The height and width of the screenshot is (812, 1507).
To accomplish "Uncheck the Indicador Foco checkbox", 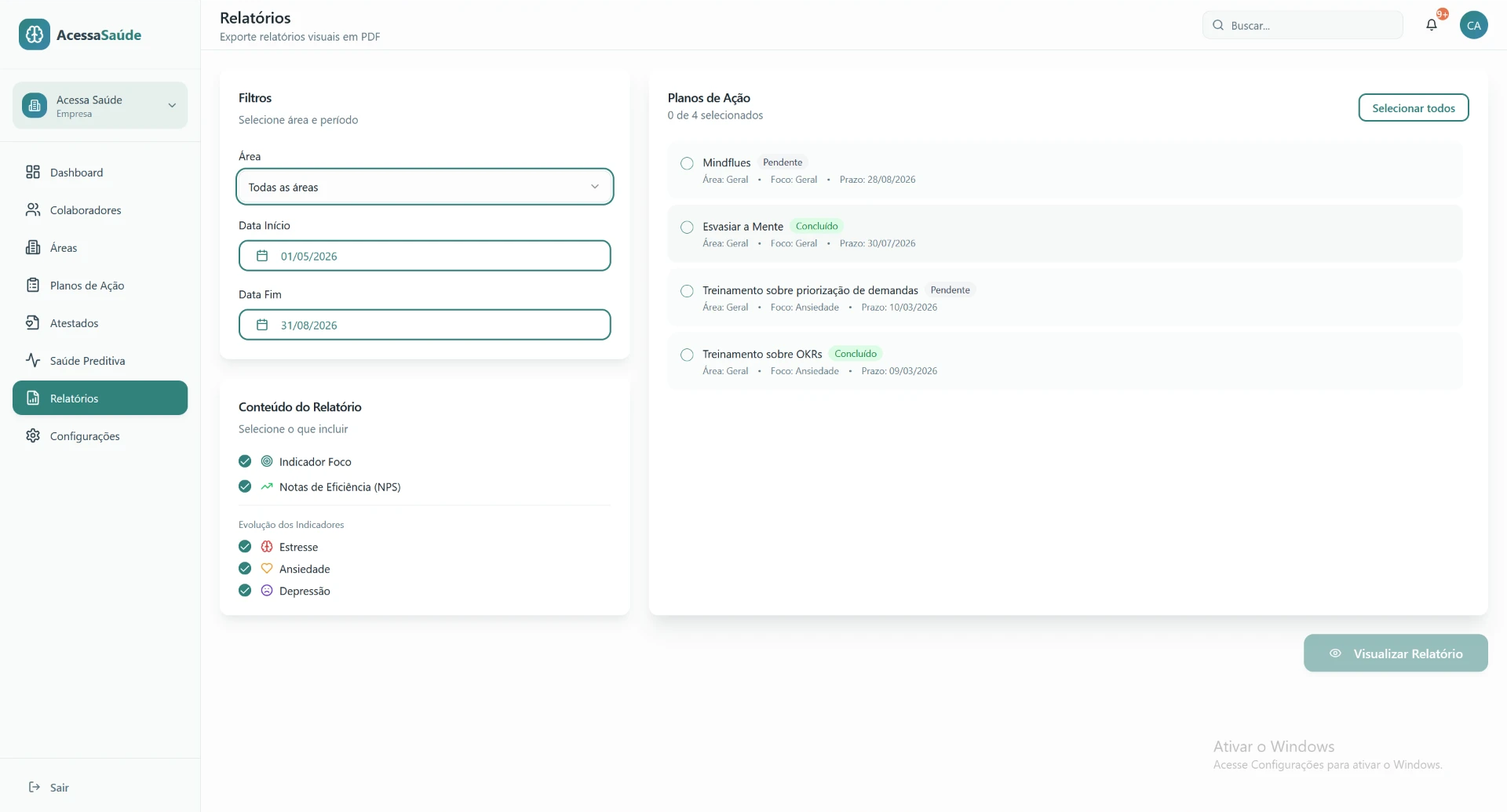I will point(245,461).
